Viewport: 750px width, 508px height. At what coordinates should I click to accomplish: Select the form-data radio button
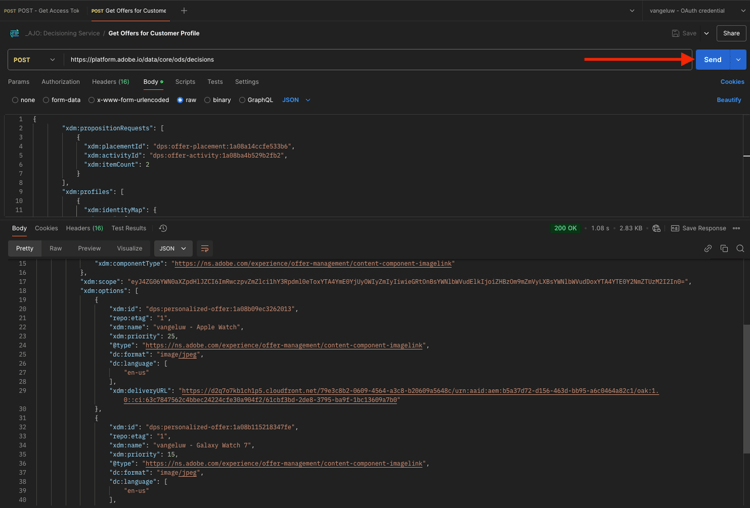click(46, 100)
